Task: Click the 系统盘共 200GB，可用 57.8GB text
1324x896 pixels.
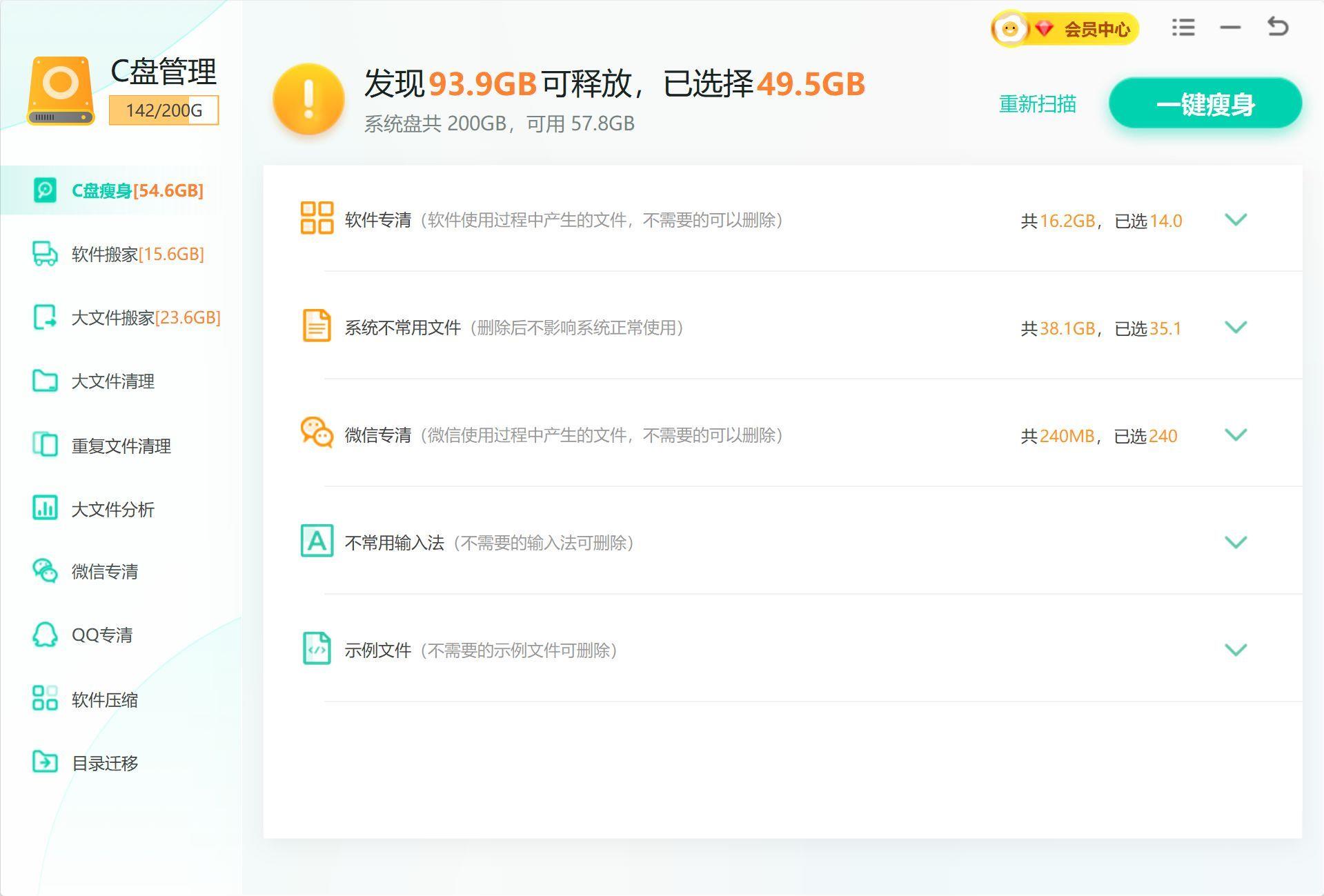Action: coord(500,123)
